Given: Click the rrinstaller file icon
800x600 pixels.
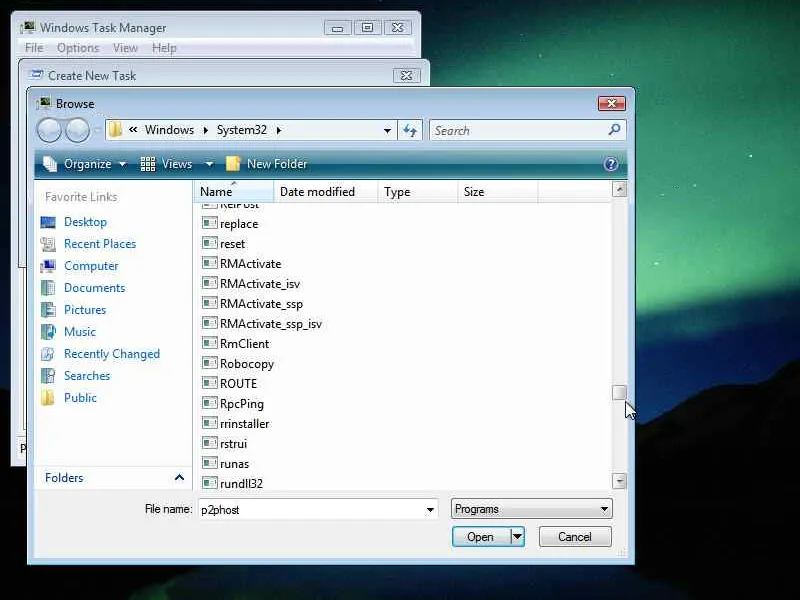Looking at the screenshot, I should pyautogui.click(x=209, y=423).
